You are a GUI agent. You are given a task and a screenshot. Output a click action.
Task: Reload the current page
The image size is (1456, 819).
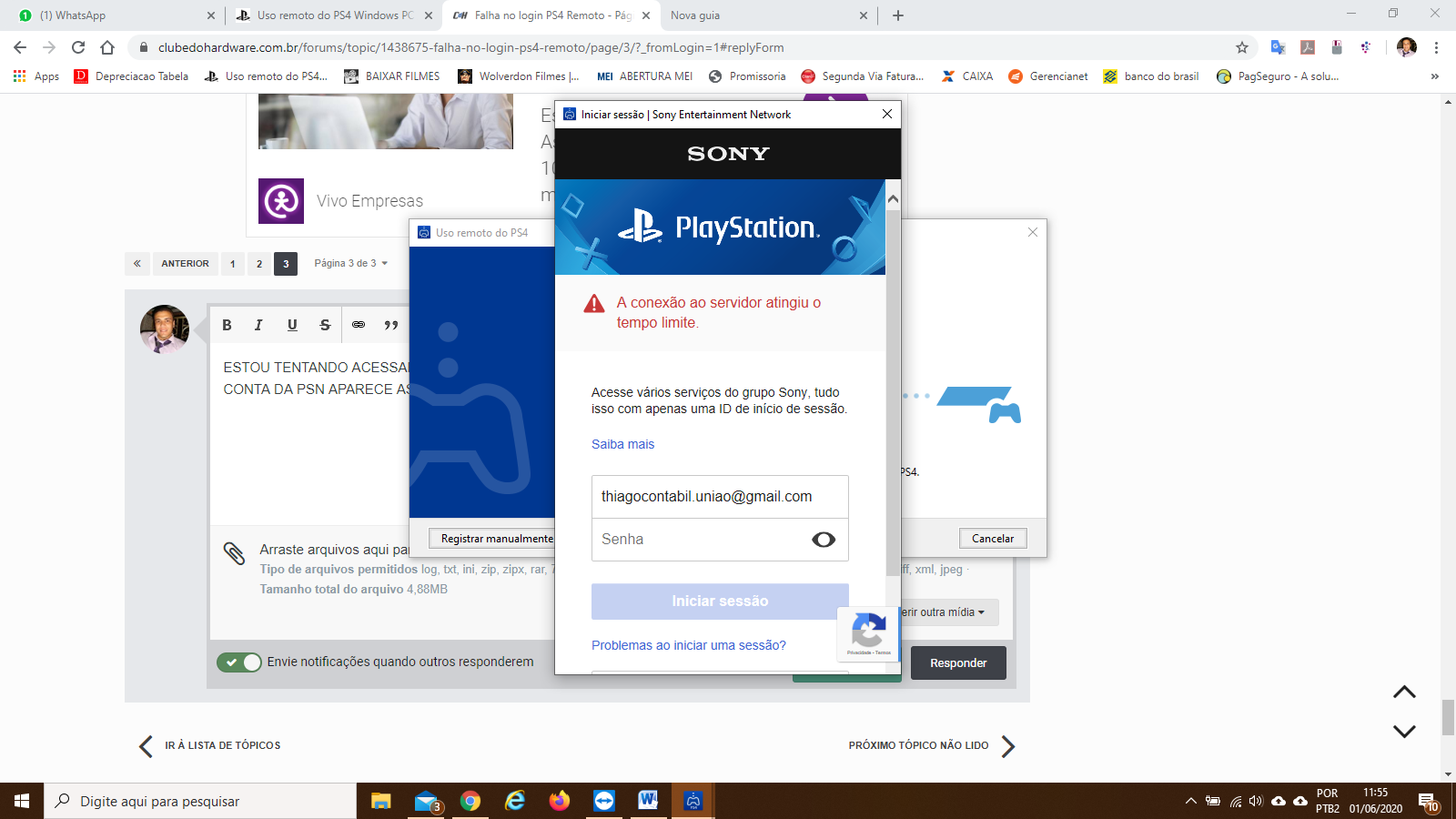click(x=78, y=47)
